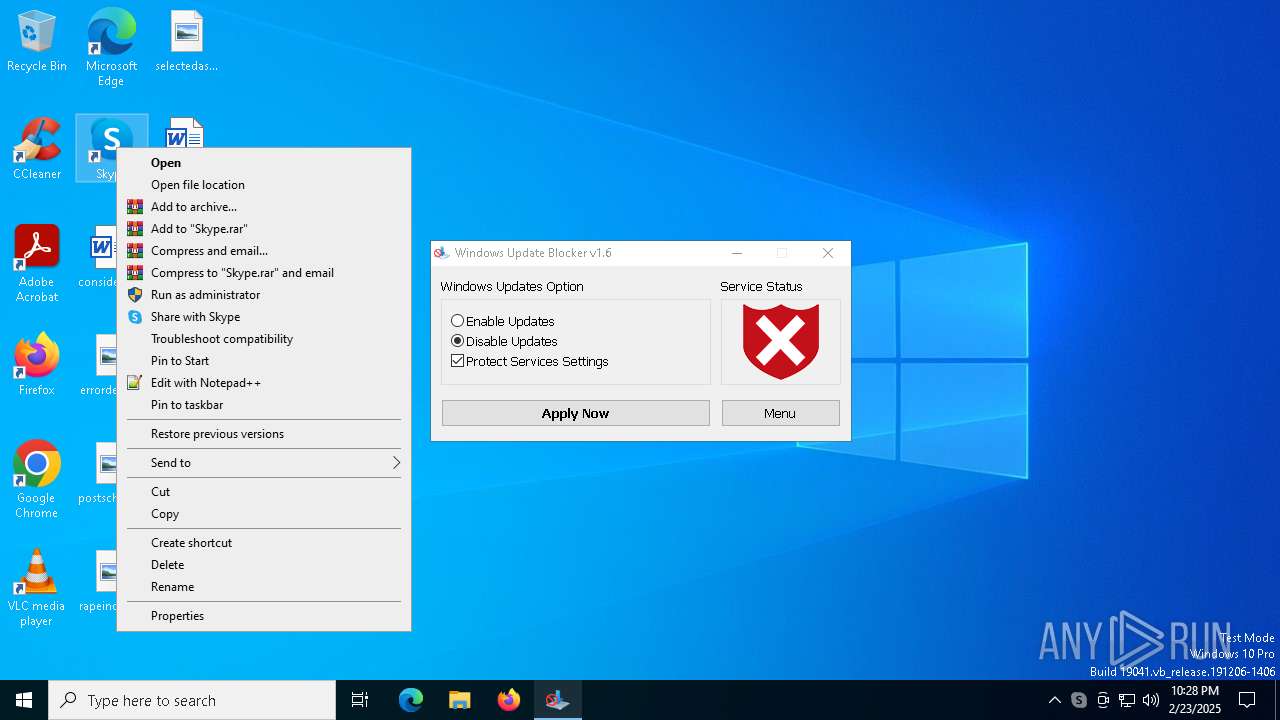Choose Copy in the context menu
Image resolution: width=1280 pixels, height=720 pixels.
click(264, 514)
